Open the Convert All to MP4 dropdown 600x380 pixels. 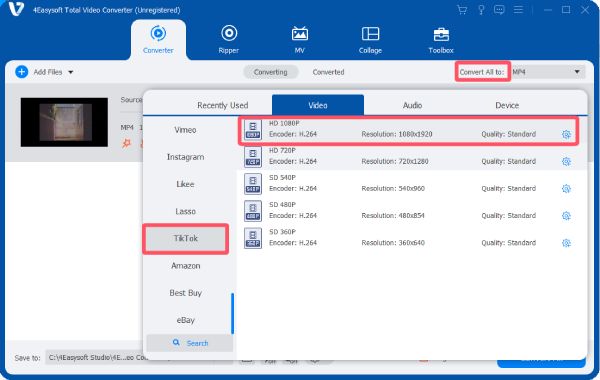tap(548, 72)
